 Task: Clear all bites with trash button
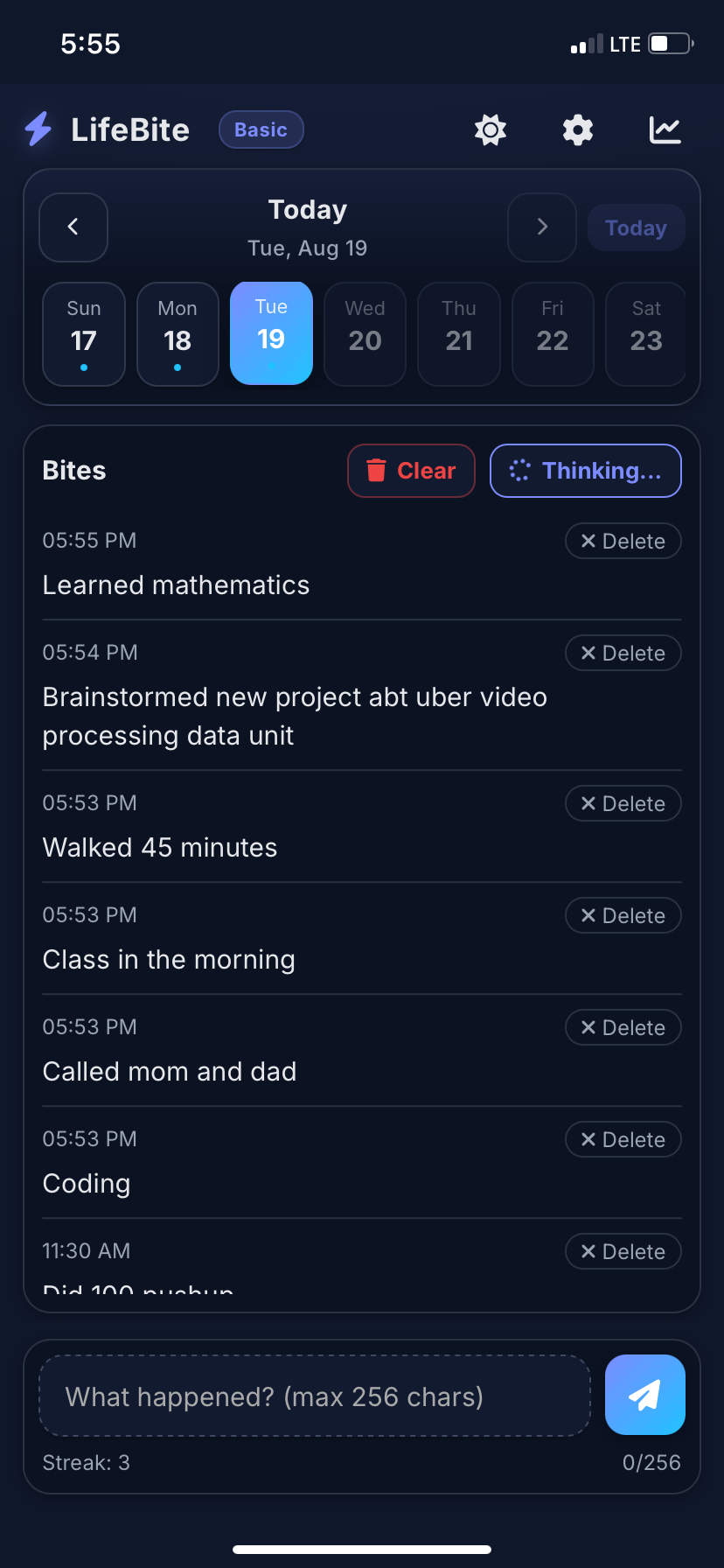point(411,471)
